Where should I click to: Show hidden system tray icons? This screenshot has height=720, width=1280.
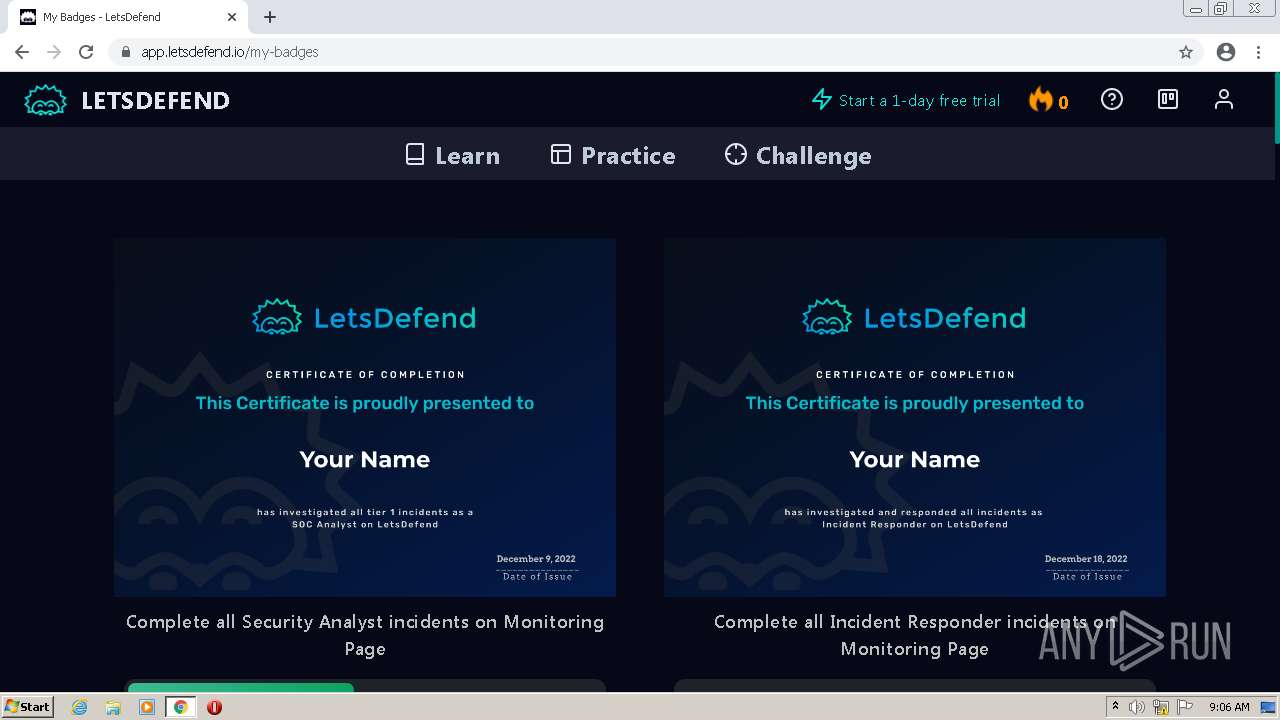1115,707
